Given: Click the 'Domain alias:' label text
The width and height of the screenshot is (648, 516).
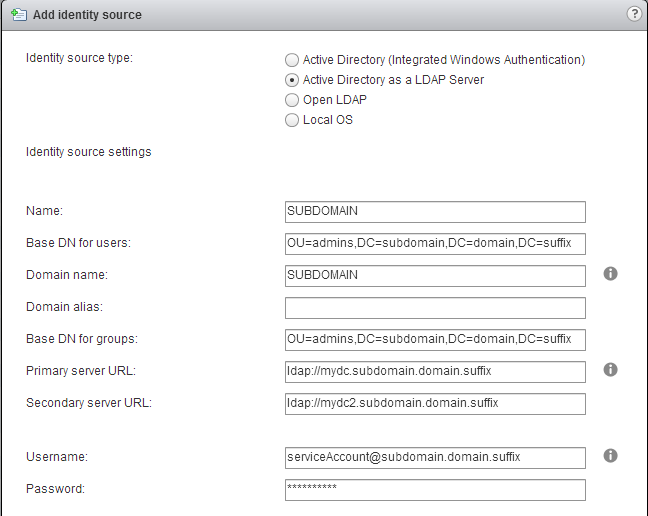Looking at the screenshot, I should coord(64,307).
